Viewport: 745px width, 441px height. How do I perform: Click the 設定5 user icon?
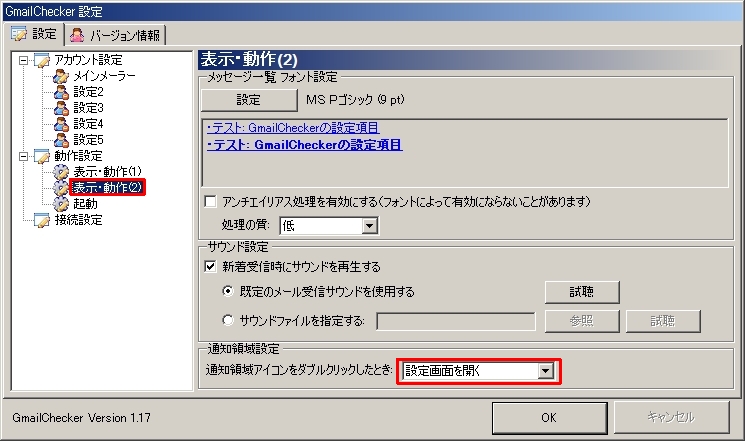[x=61, y=140]
